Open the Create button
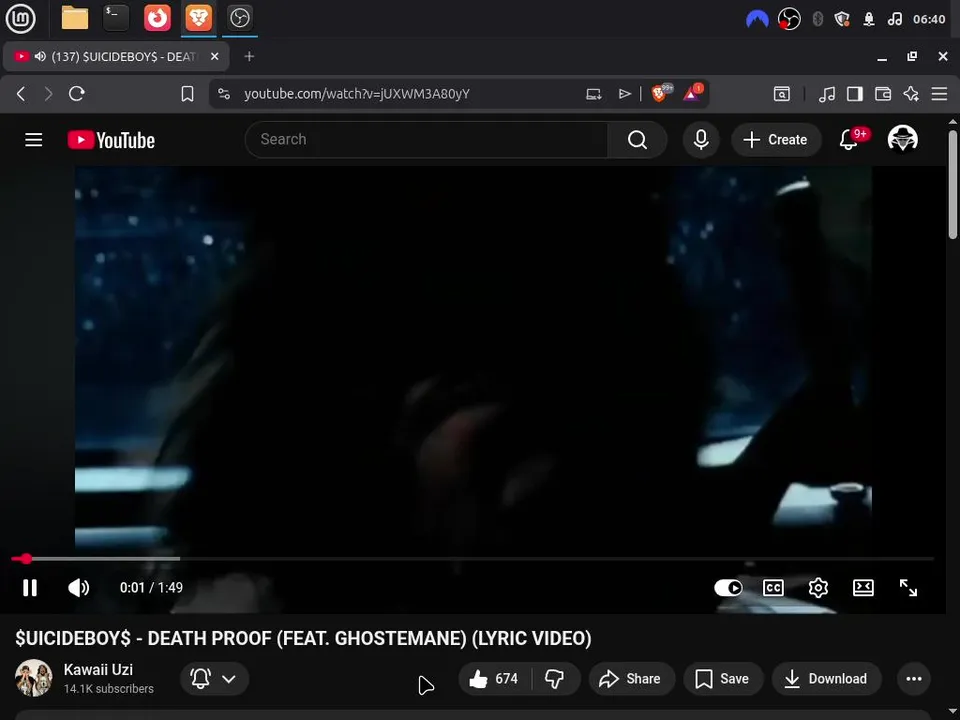Image resolution: width=960 pixels, height=720 pixels. coord(775,140)
